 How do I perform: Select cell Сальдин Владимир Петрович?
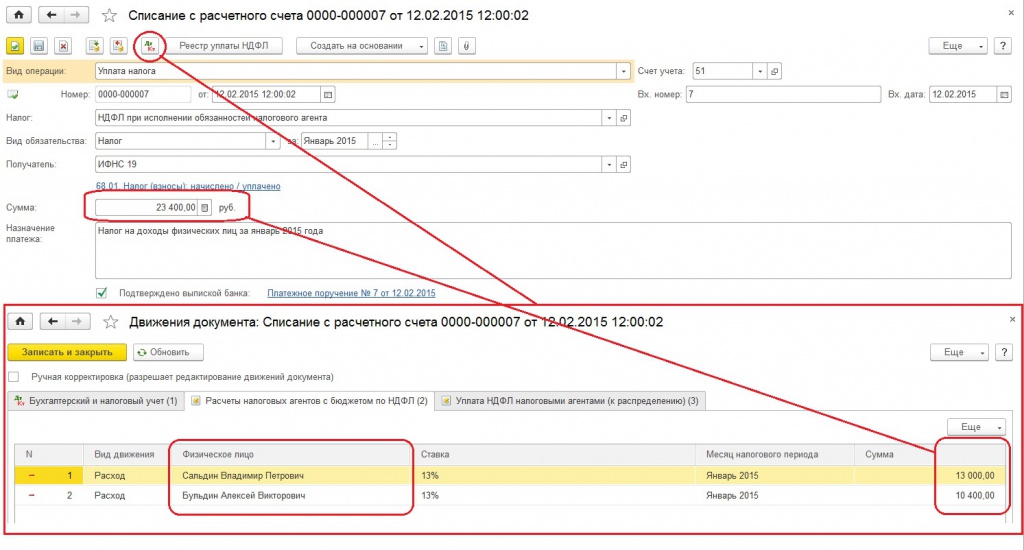point(292,476)
